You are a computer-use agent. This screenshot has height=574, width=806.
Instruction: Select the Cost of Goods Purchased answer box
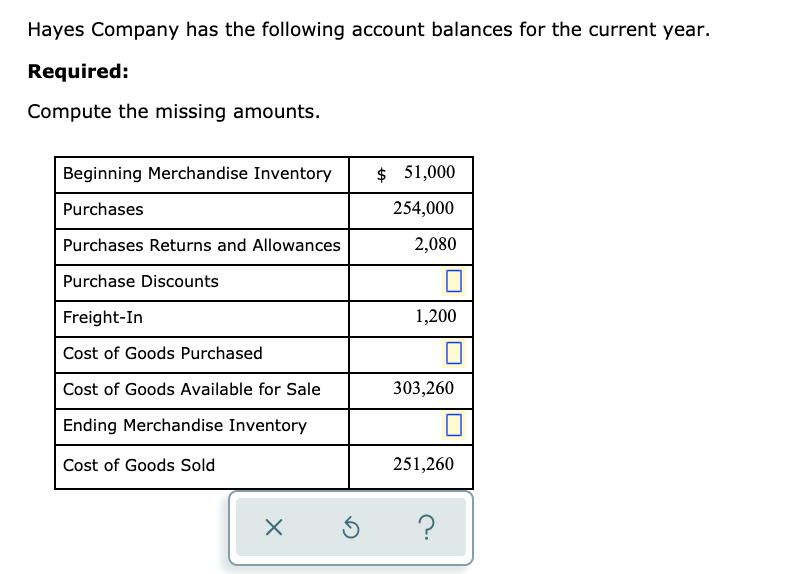453,353
